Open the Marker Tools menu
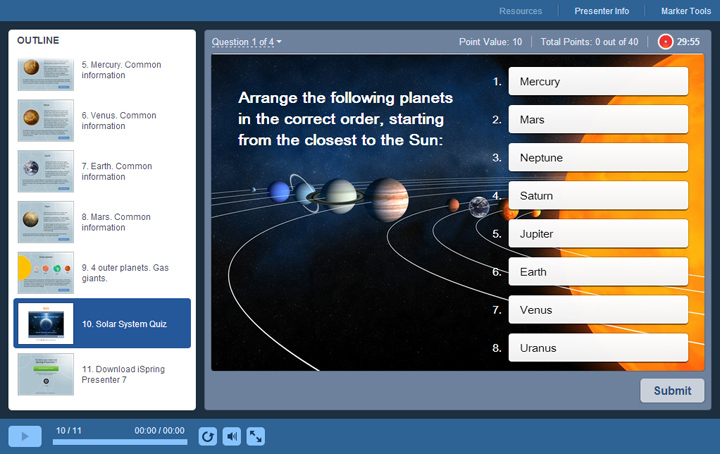720x454 pixels. [x=686, y=11]
